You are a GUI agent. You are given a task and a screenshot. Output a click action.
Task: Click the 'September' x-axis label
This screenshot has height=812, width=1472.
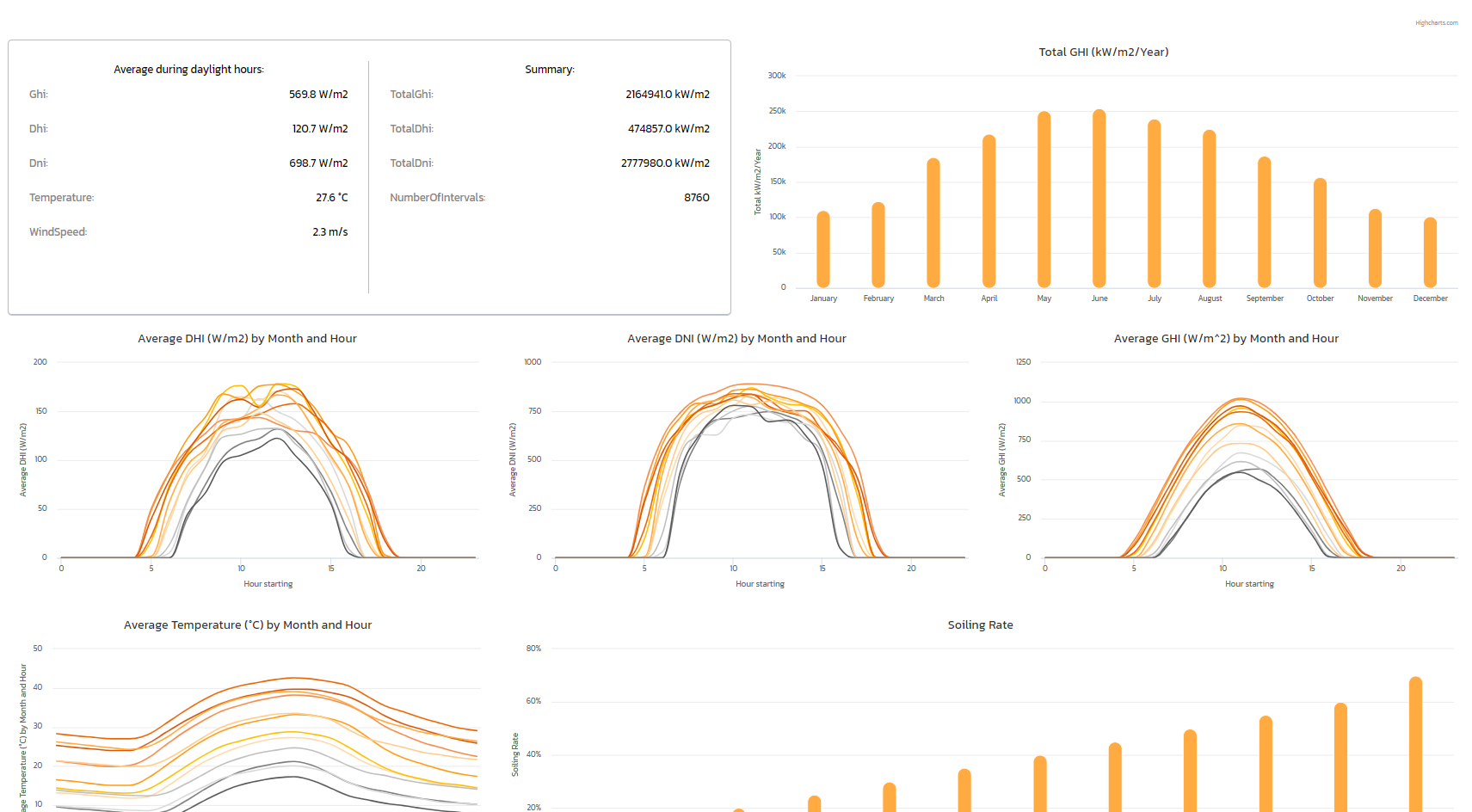pyautogui.click(x=1265, y=298)
